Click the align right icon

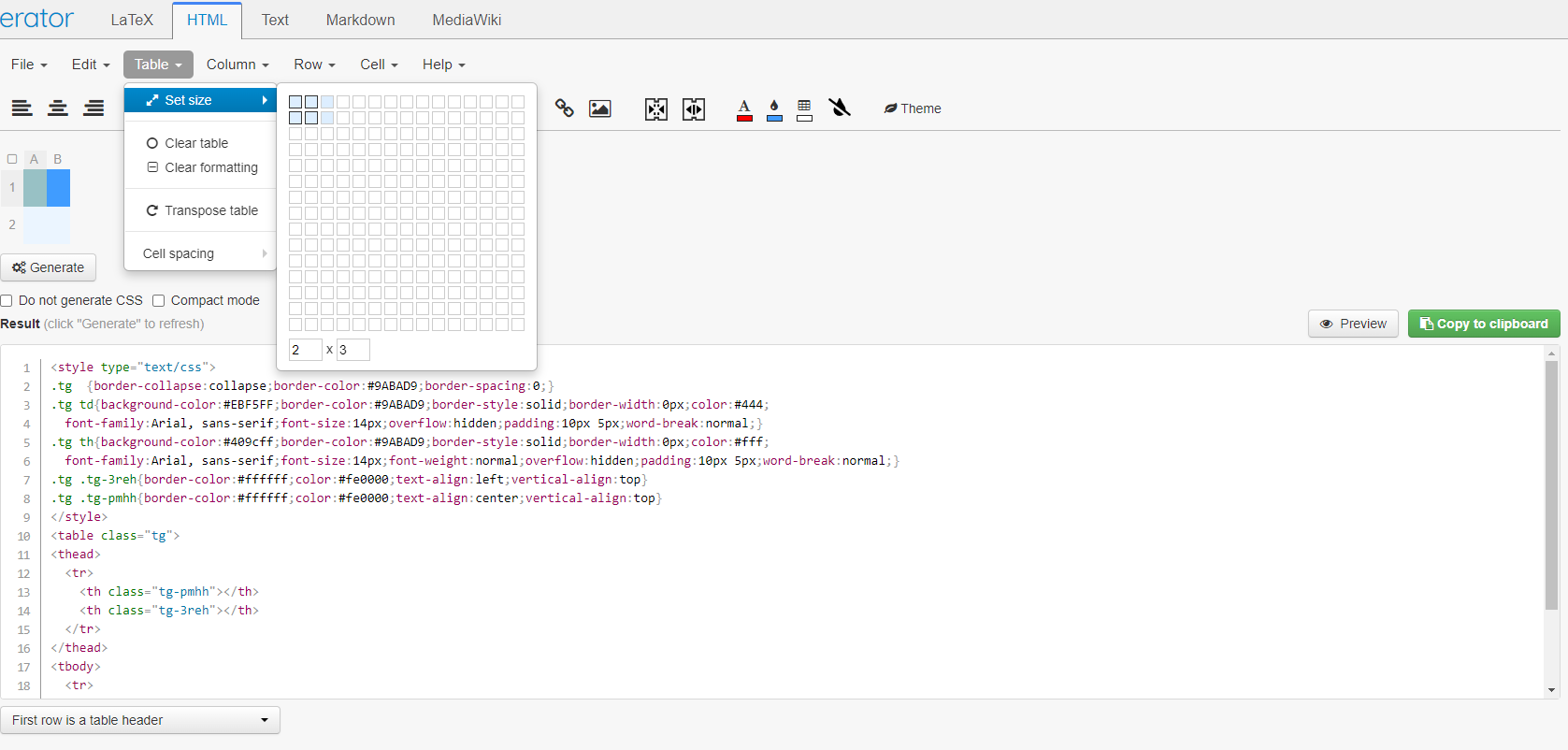click(x=94, y=108)
